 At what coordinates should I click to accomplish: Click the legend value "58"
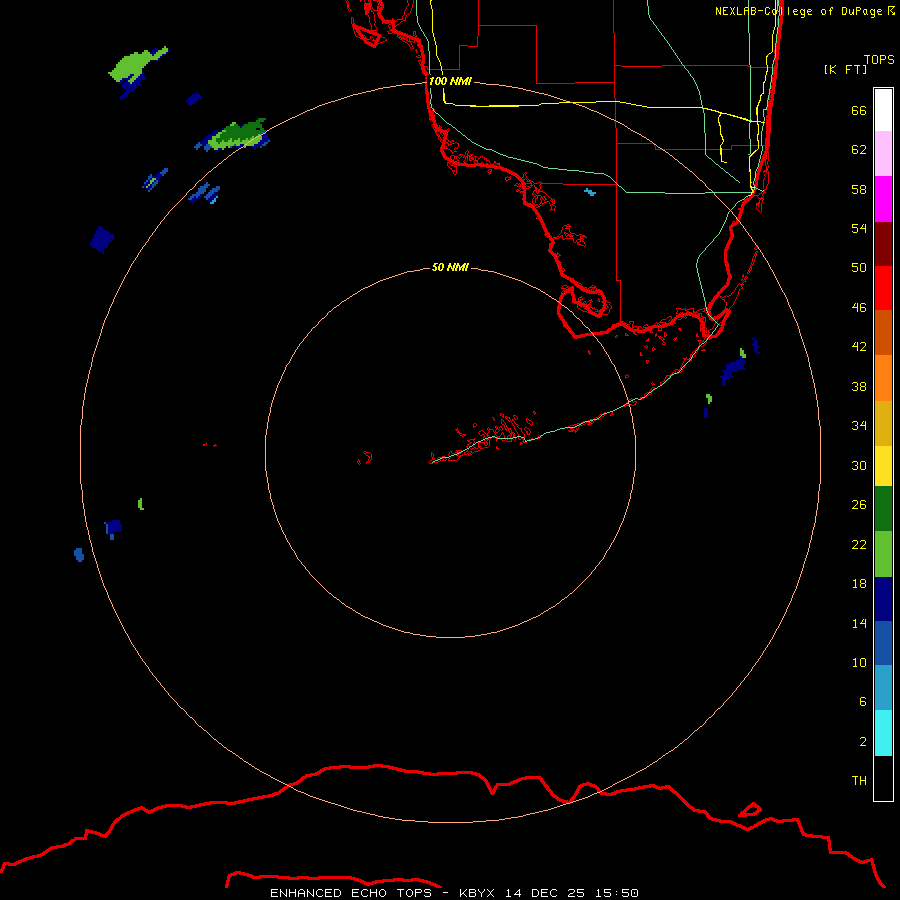point(859,189)
